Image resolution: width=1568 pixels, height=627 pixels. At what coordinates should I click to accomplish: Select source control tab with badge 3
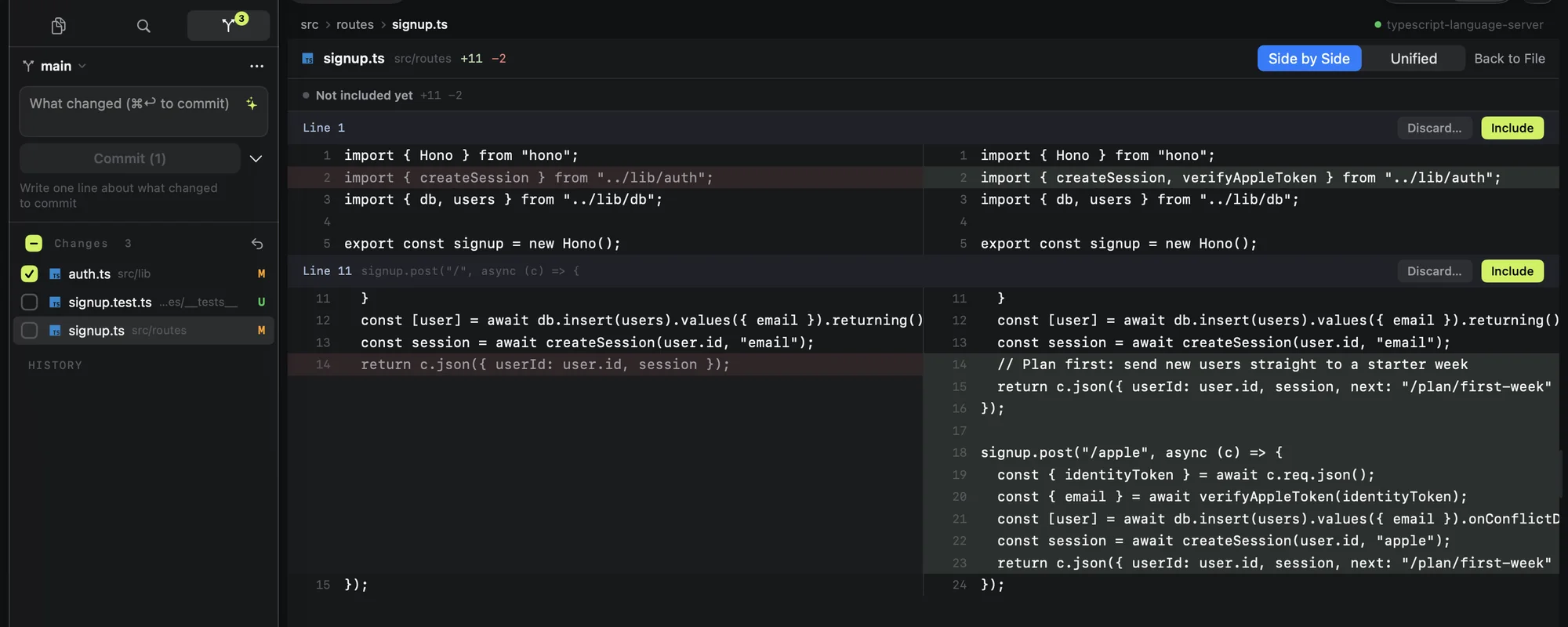point(229,25)
